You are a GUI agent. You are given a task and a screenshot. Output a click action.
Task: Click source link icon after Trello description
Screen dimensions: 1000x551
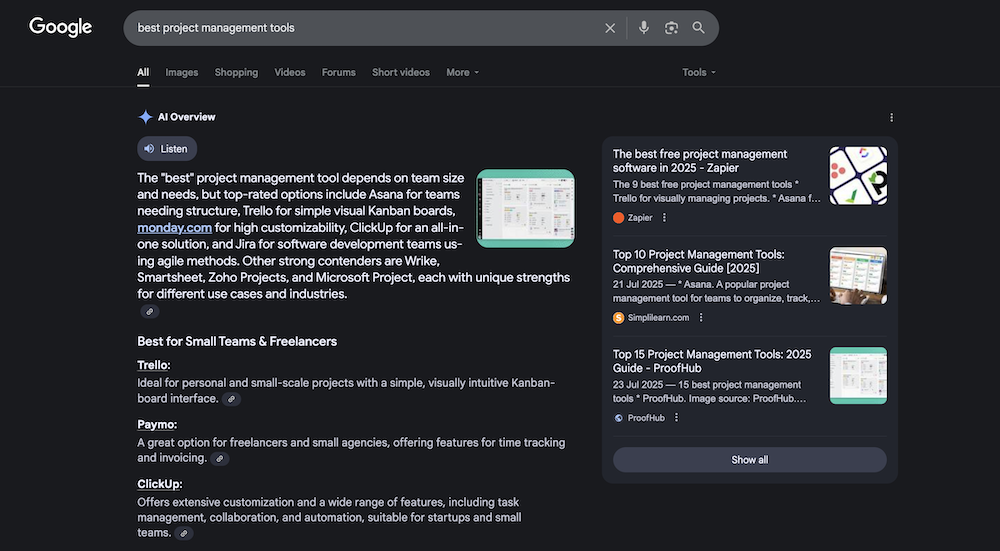click(231, 399)
